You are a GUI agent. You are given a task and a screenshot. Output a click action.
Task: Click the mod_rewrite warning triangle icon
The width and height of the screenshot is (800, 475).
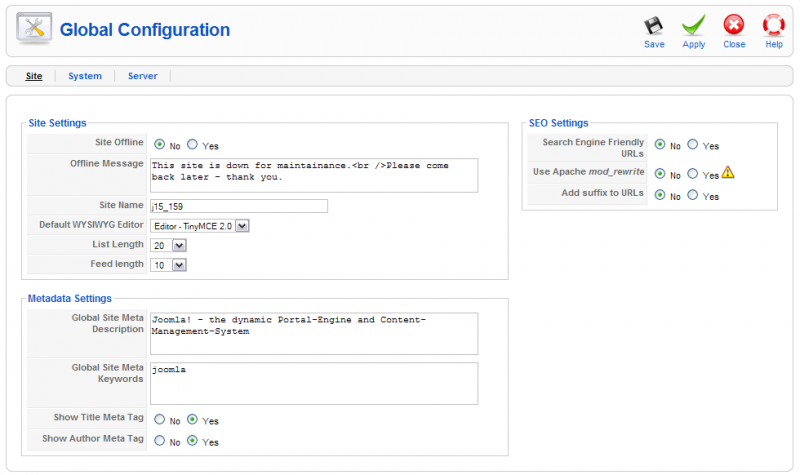pos(728,172)
